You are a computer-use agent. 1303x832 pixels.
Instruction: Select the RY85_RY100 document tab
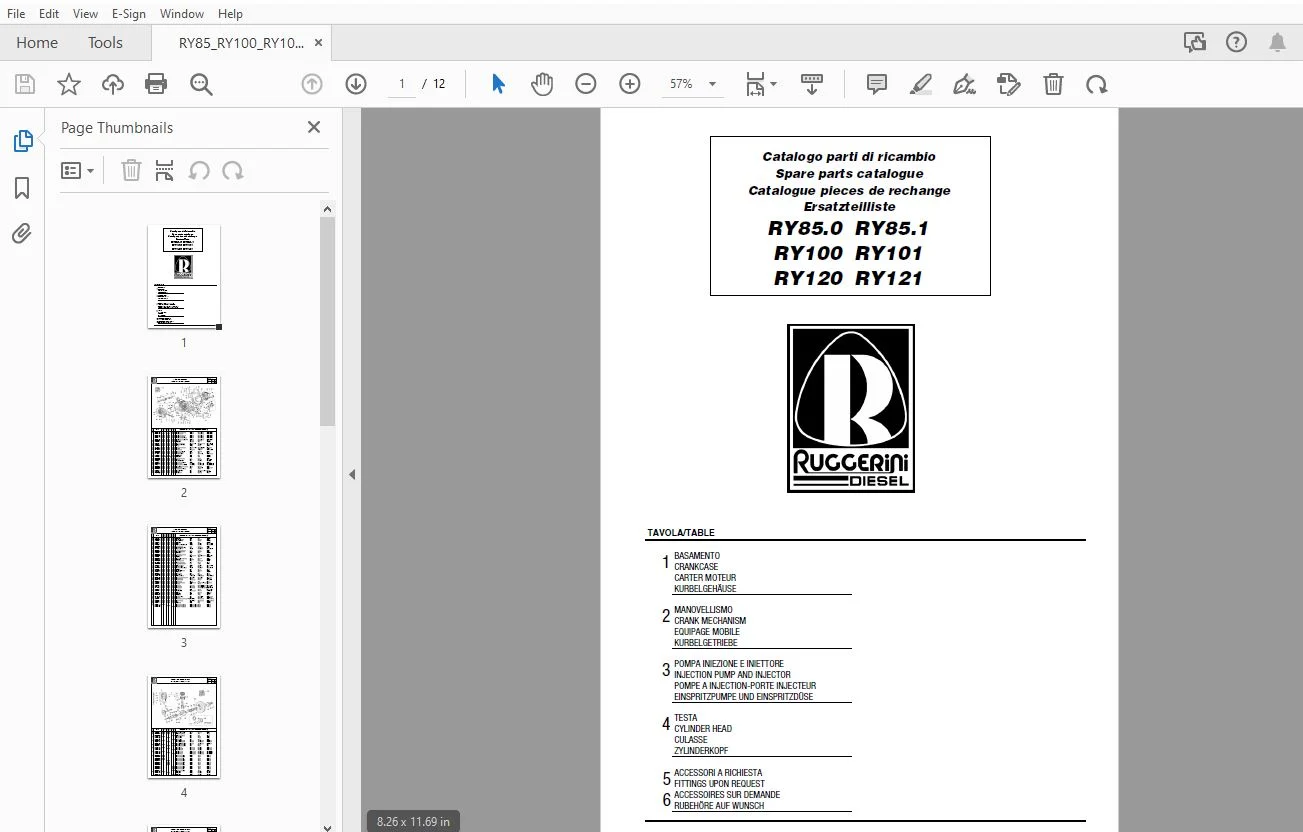point(240,43)
